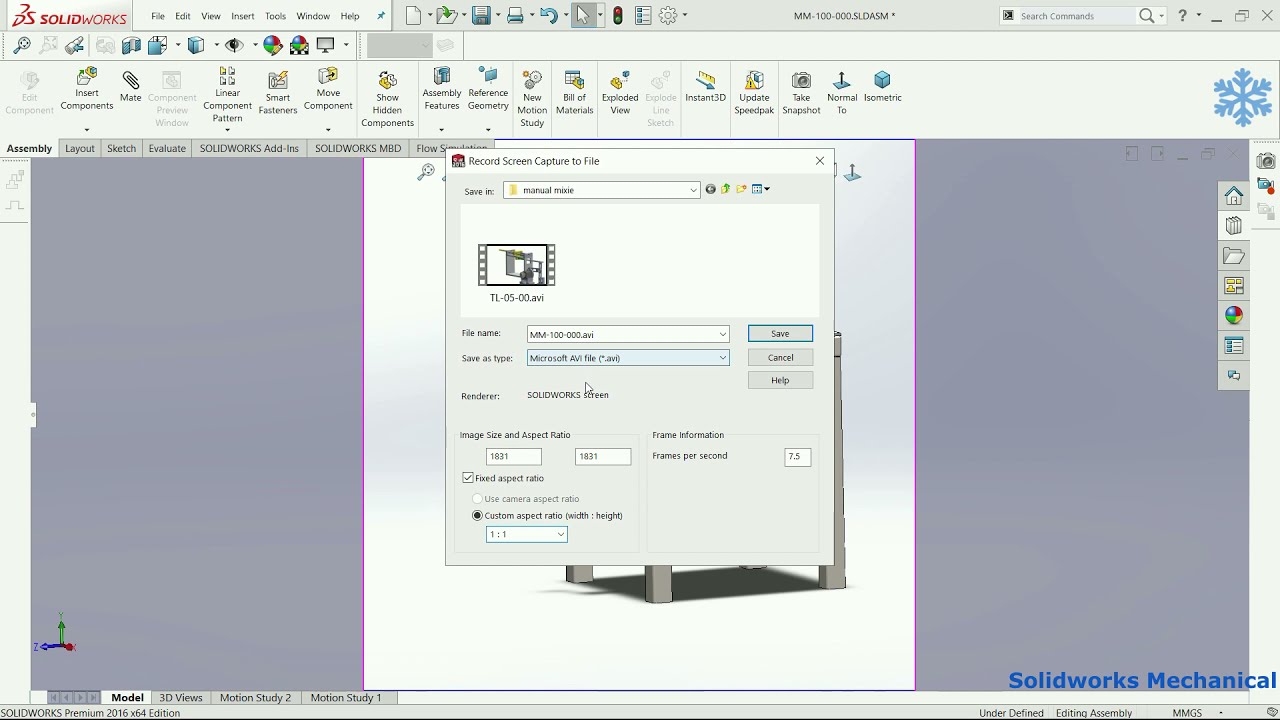Screen dimensions: 1280x720
Task: Expand Reference Geometry dropdown arrow
Action: point(488,130)
